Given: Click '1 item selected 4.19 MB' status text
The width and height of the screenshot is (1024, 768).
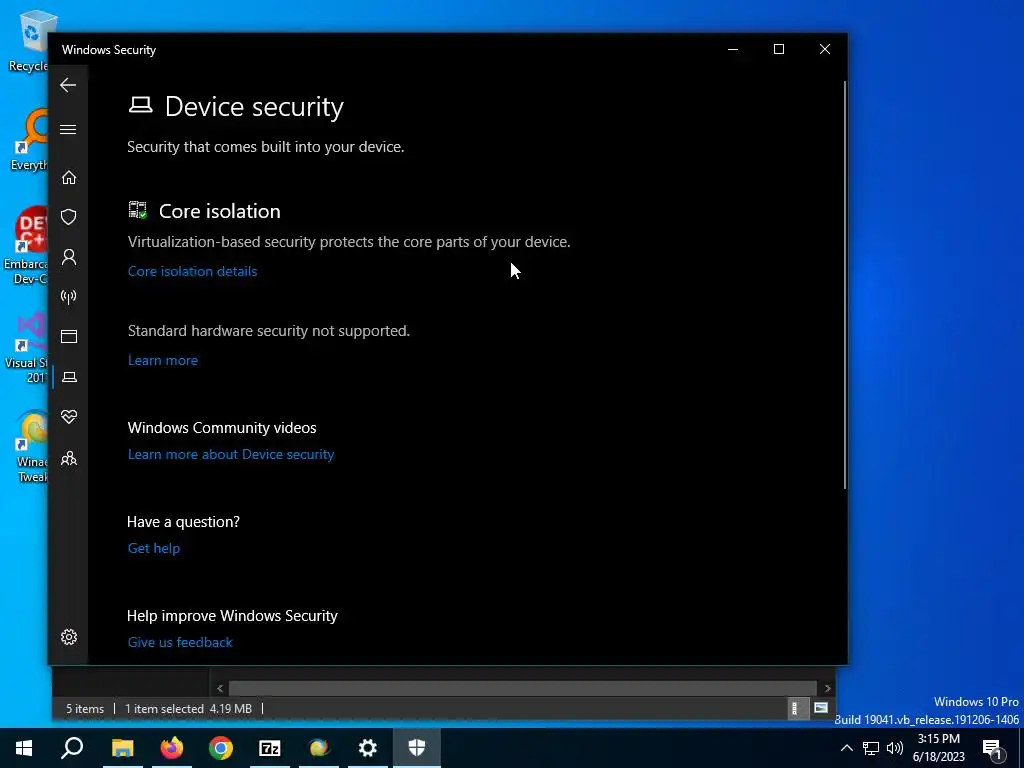Looking at the screenshot, I should [x=188, y=709].
